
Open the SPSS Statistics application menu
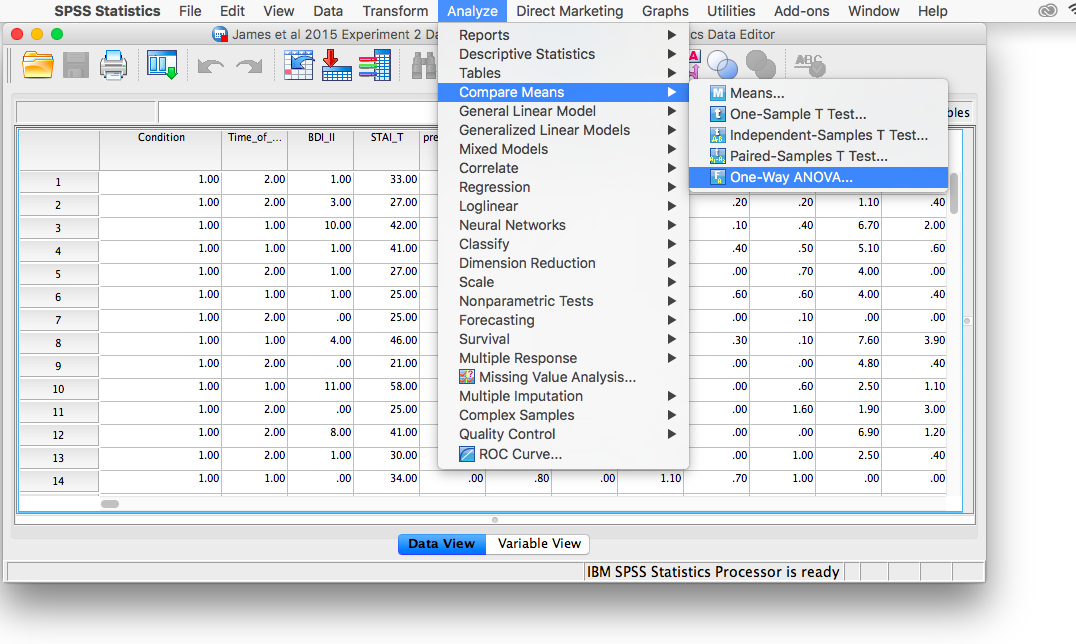click(x=107, y=11)
